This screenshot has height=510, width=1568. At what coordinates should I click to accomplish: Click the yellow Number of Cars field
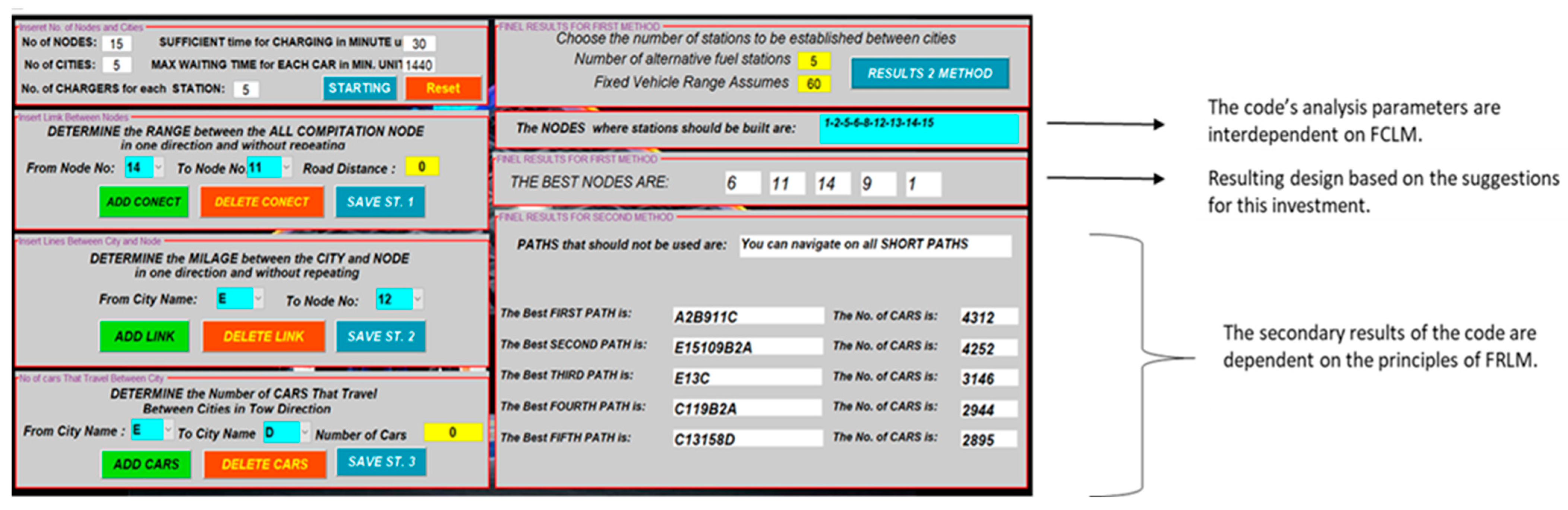[452, 432]
